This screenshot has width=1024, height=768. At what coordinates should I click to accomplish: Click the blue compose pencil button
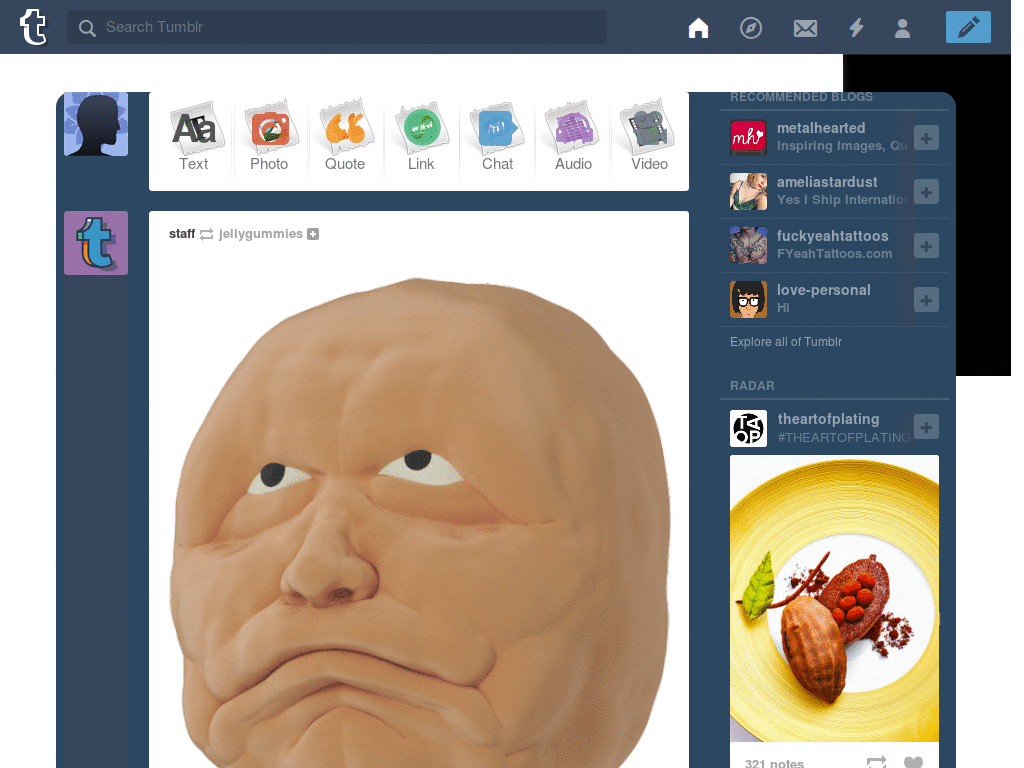pyautogui.click(x=968, y=27)
